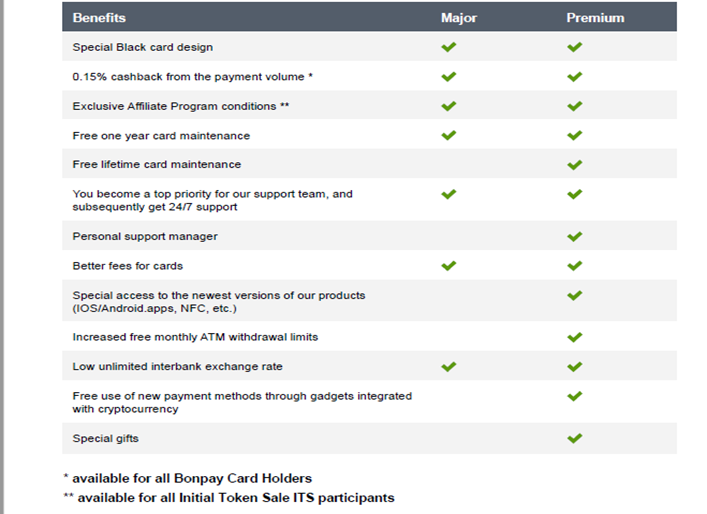Click Premium checkmark for newest product versions access

point(574,295)
